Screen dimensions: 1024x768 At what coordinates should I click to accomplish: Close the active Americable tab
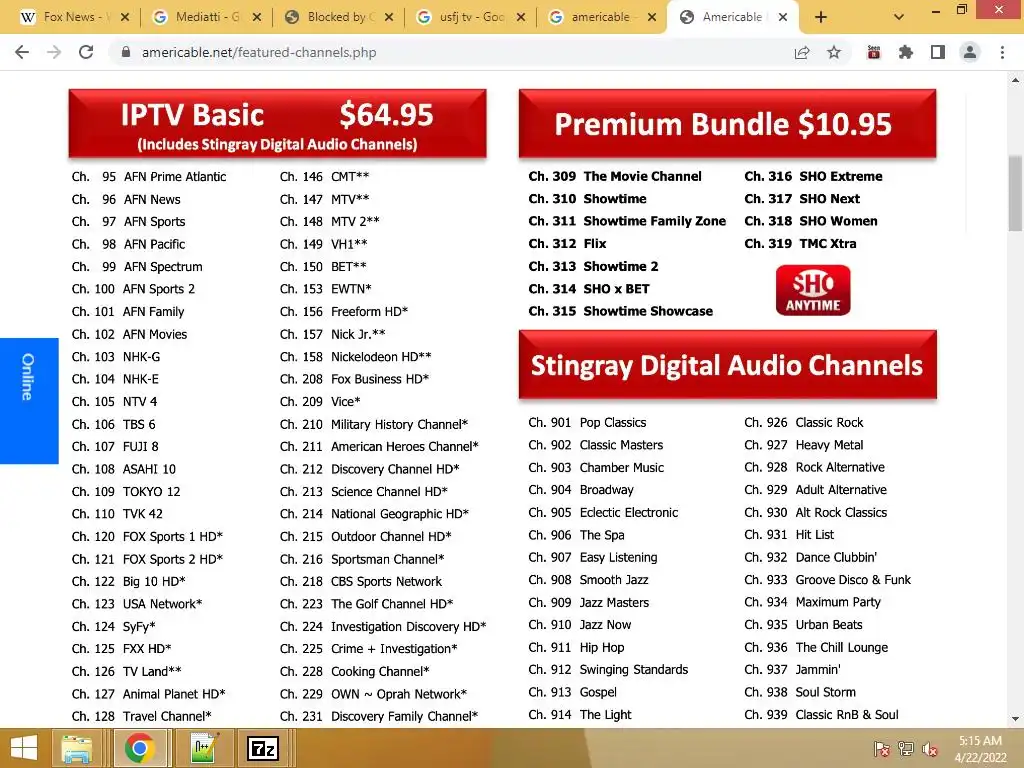[783, 18]
